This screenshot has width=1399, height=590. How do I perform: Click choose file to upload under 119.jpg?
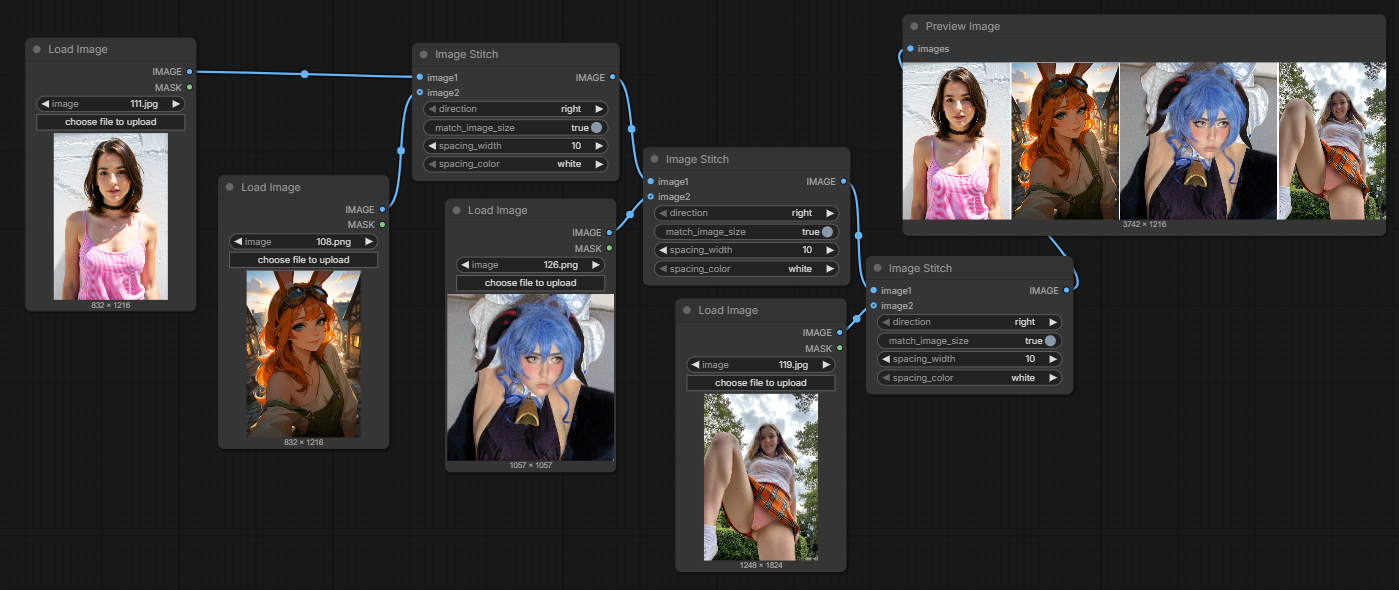click(x=761, y=383)
